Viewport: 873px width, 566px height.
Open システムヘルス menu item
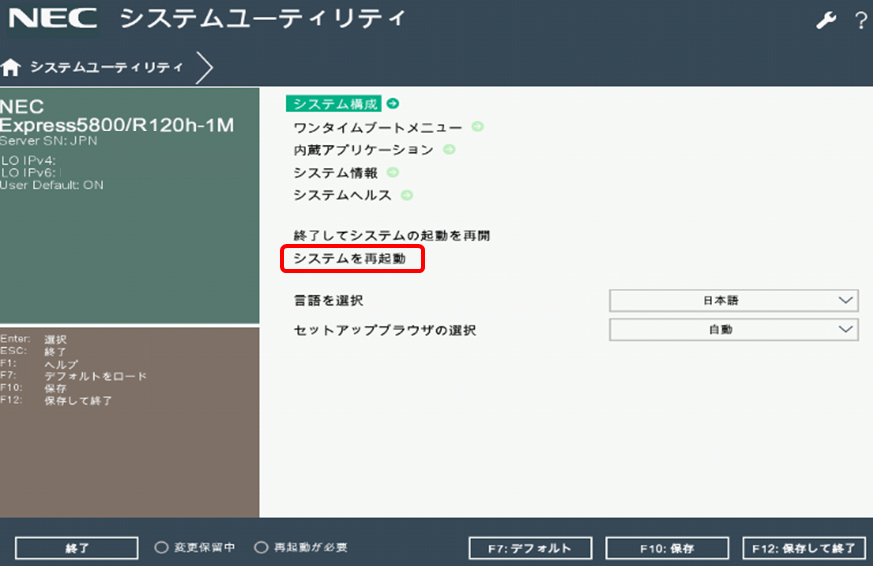(x=342, y=195)
